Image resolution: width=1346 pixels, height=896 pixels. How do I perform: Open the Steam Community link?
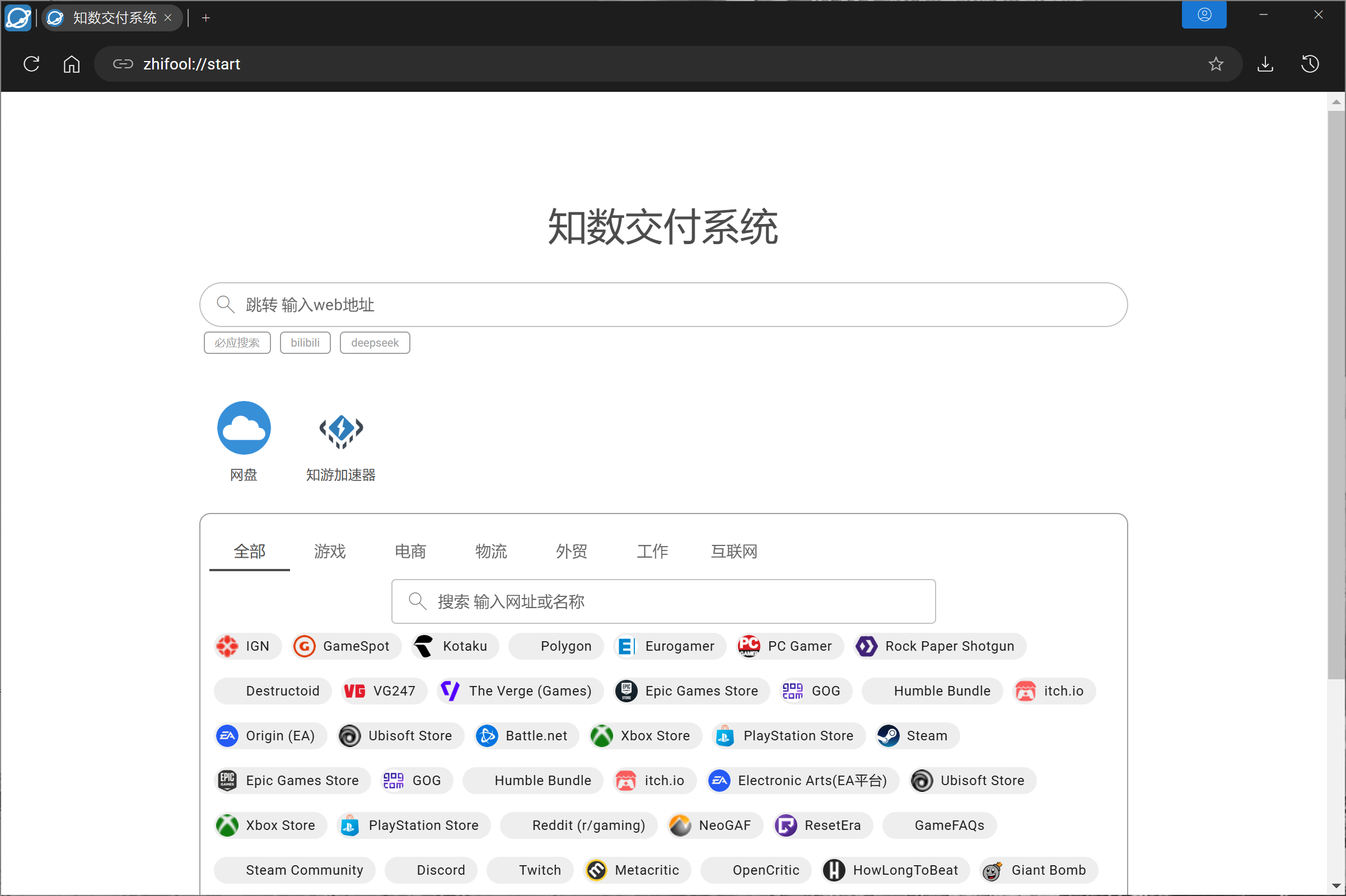[294, 870]
